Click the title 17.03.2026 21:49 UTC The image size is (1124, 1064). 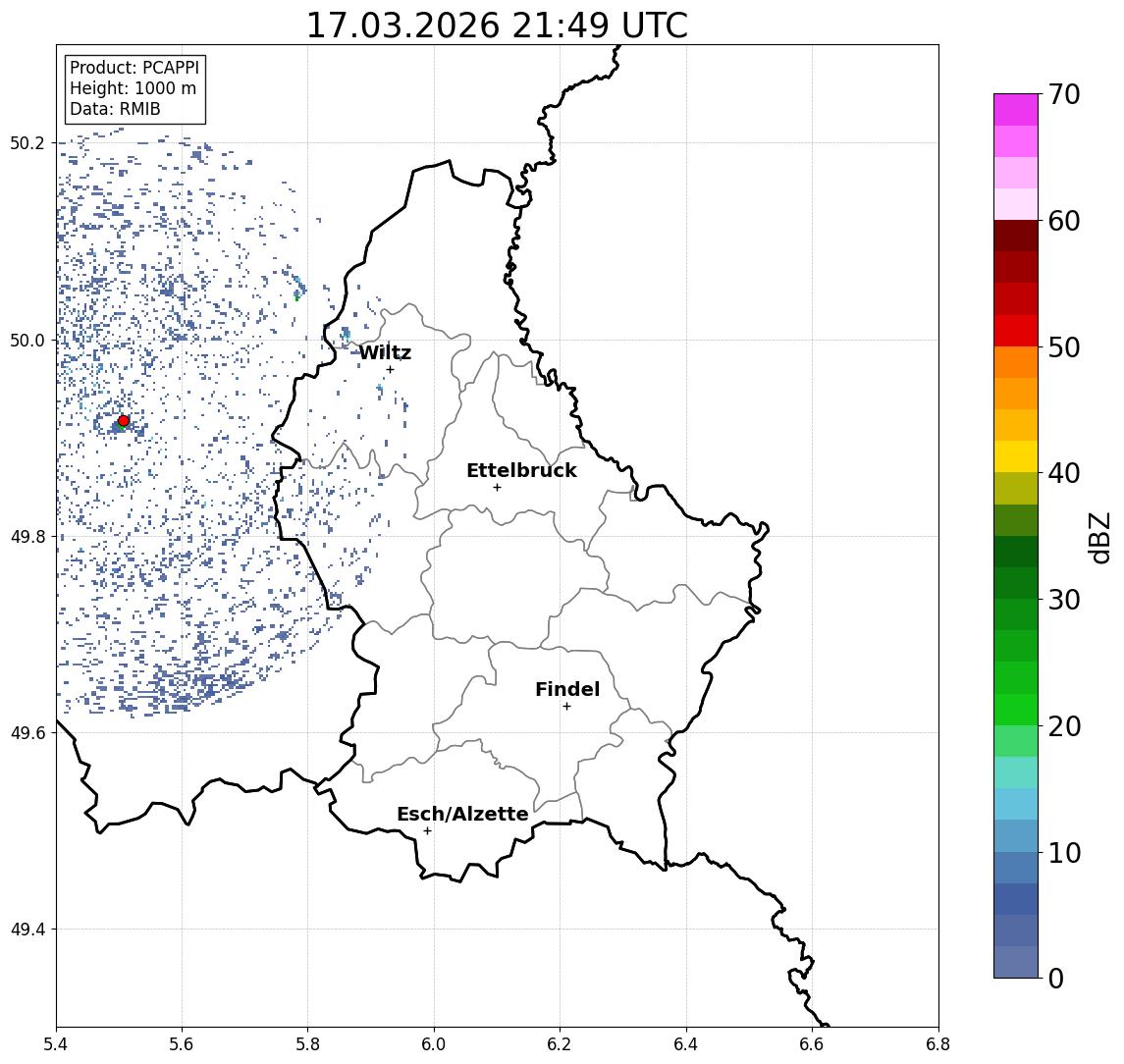click(497, 26)
